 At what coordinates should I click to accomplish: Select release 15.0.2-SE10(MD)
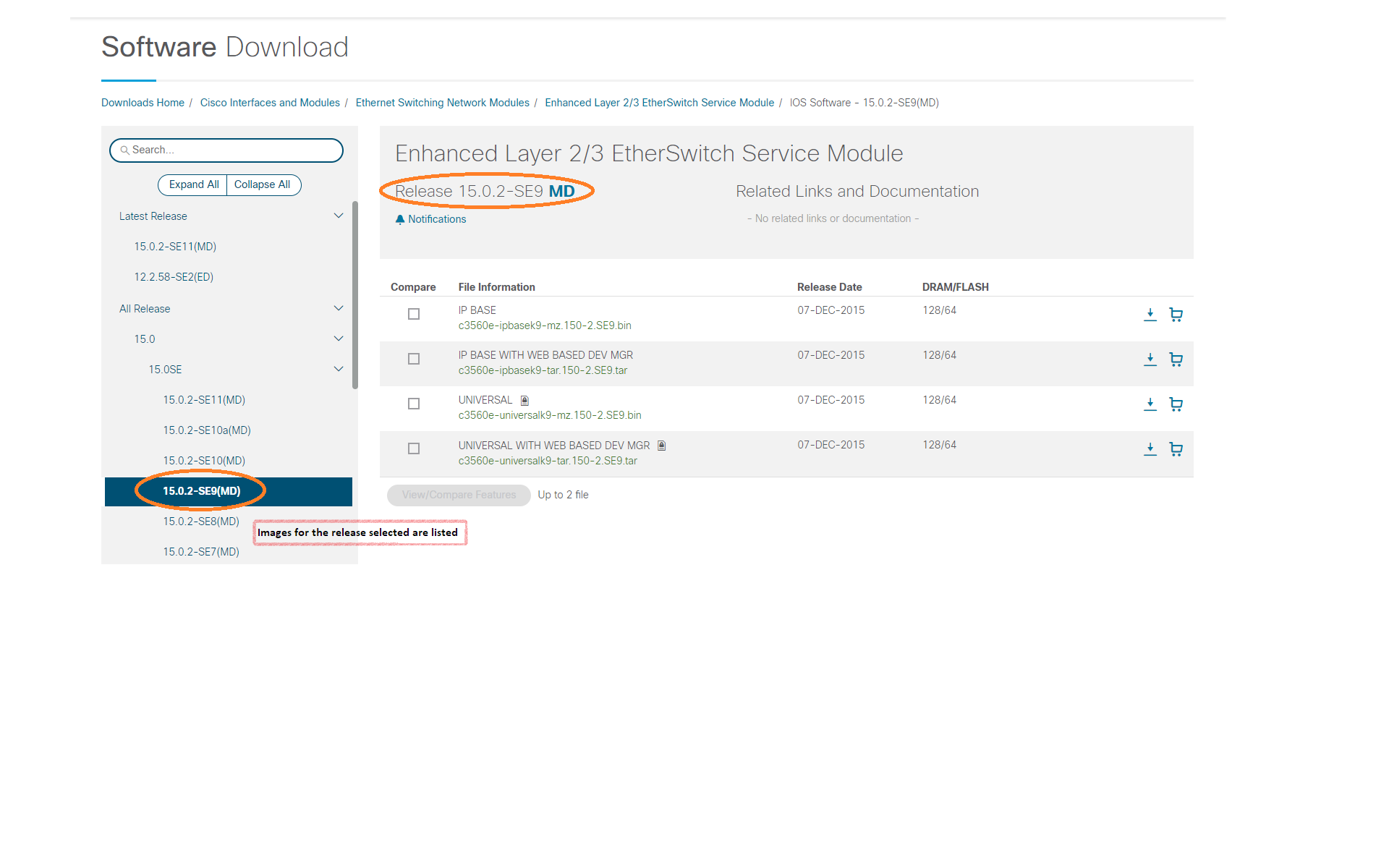pos(204,461)
